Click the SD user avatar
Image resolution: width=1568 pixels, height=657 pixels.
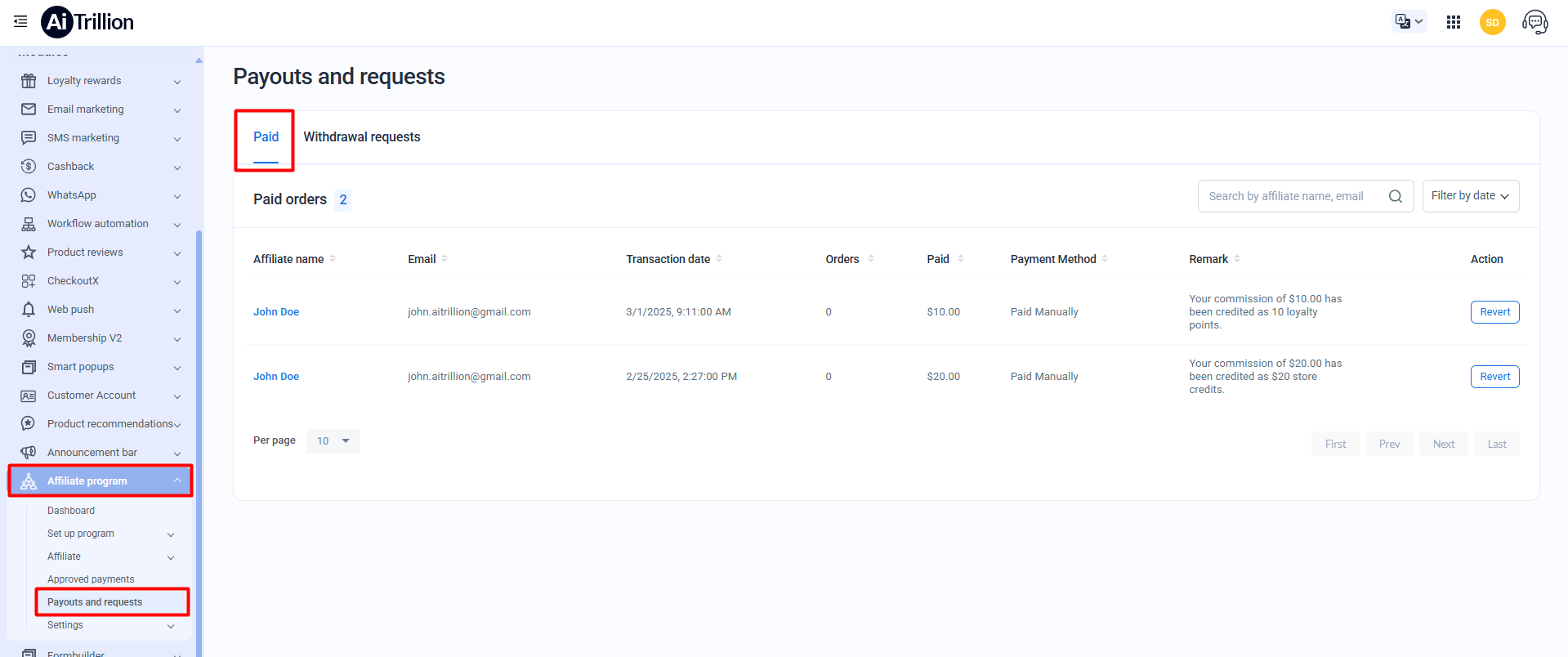(x=1492, y=22)
